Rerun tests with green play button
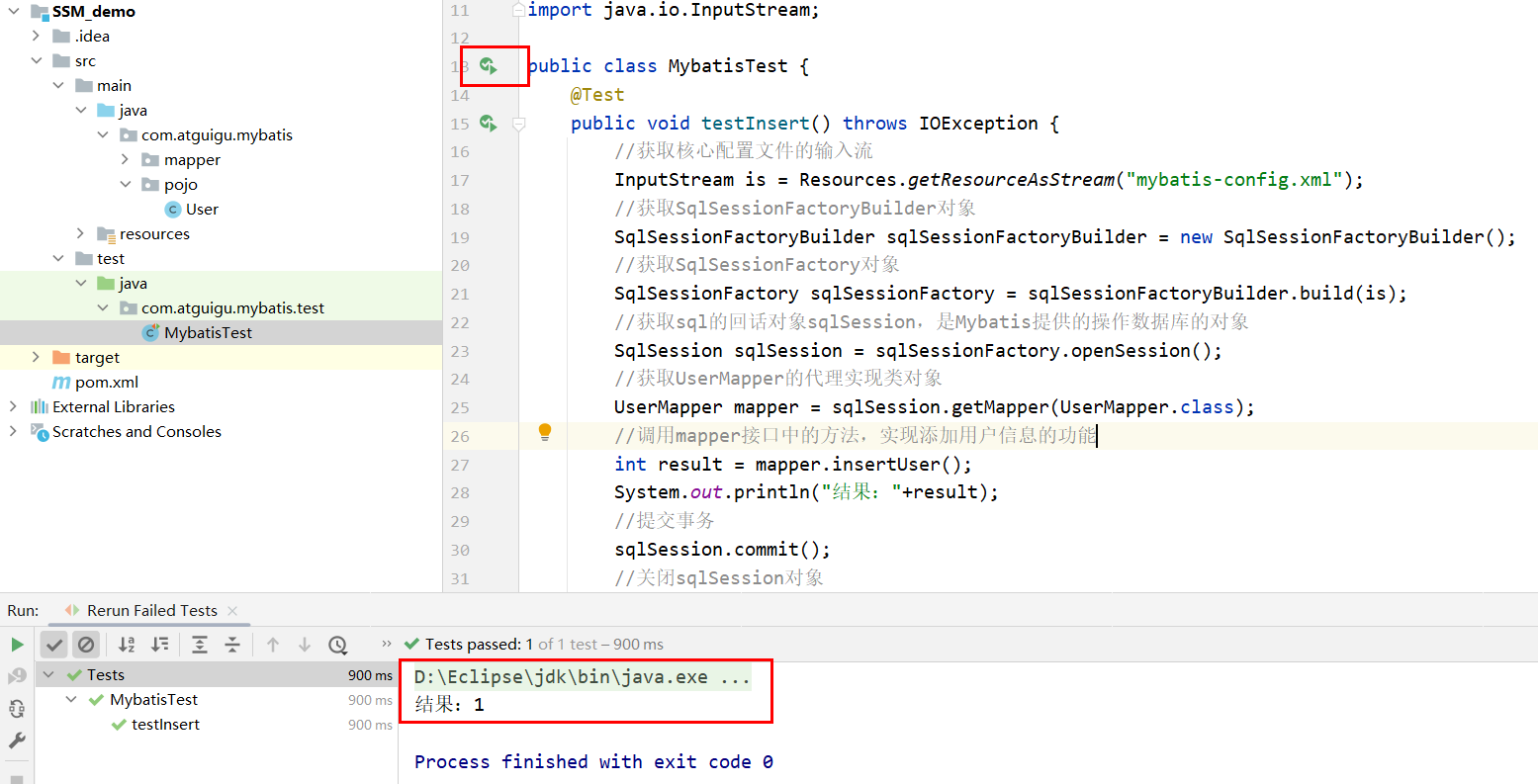This screenshot has width=1538, height=784. (x=17, y=645)
